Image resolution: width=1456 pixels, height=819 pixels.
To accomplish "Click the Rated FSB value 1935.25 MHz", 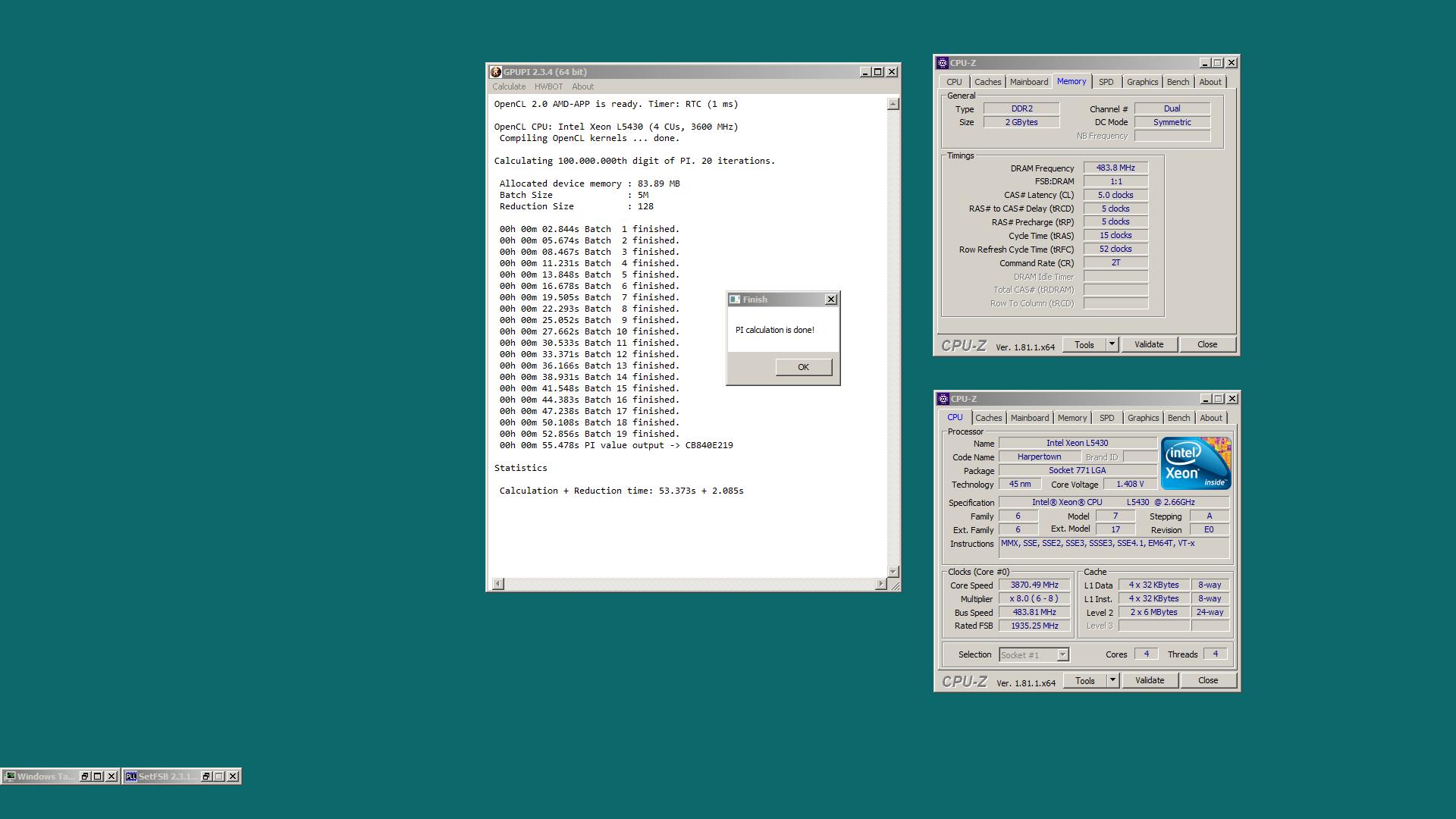I will 1034,626.
